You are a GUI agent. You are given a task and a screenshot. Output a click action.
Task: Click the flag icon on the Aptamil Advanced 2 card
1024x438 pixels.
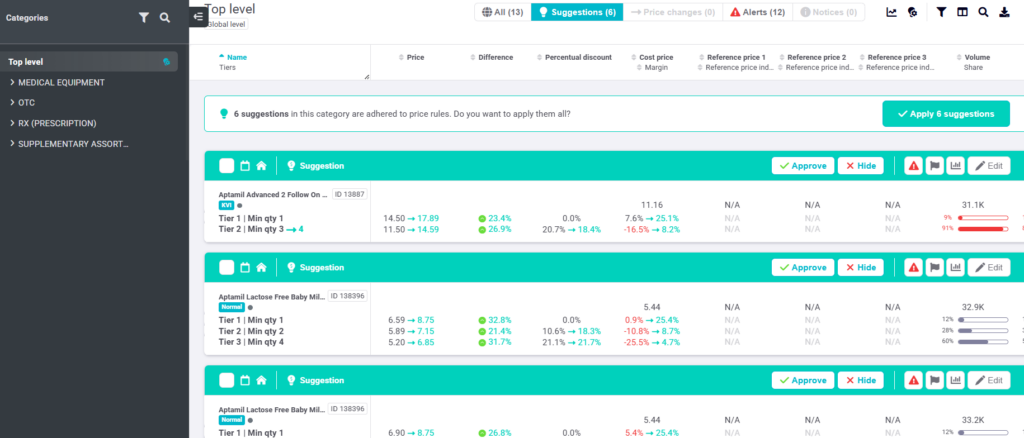pos(935,166)
